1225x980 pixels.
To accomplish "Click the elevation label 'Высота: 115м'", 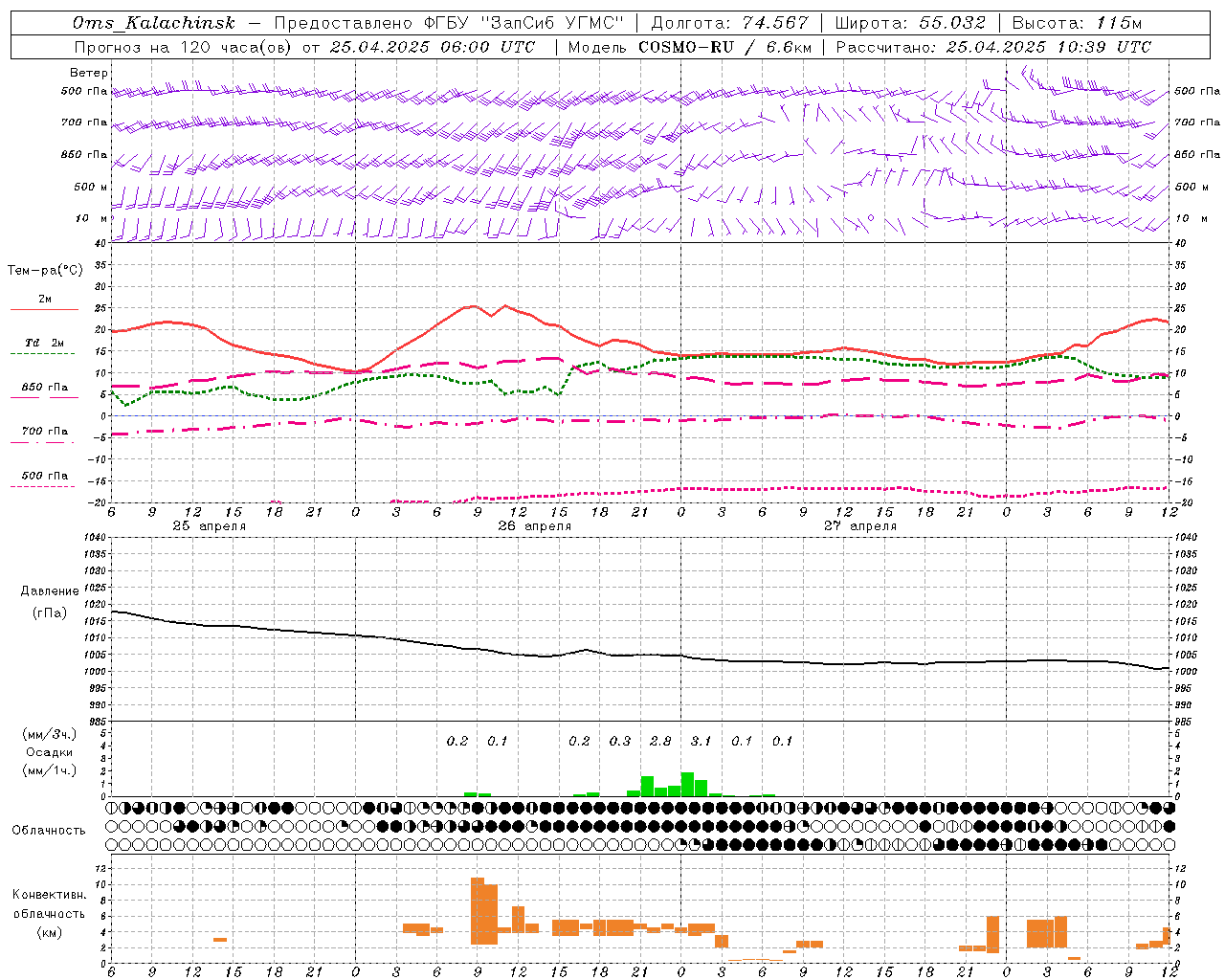I will tap(1077, 23).
